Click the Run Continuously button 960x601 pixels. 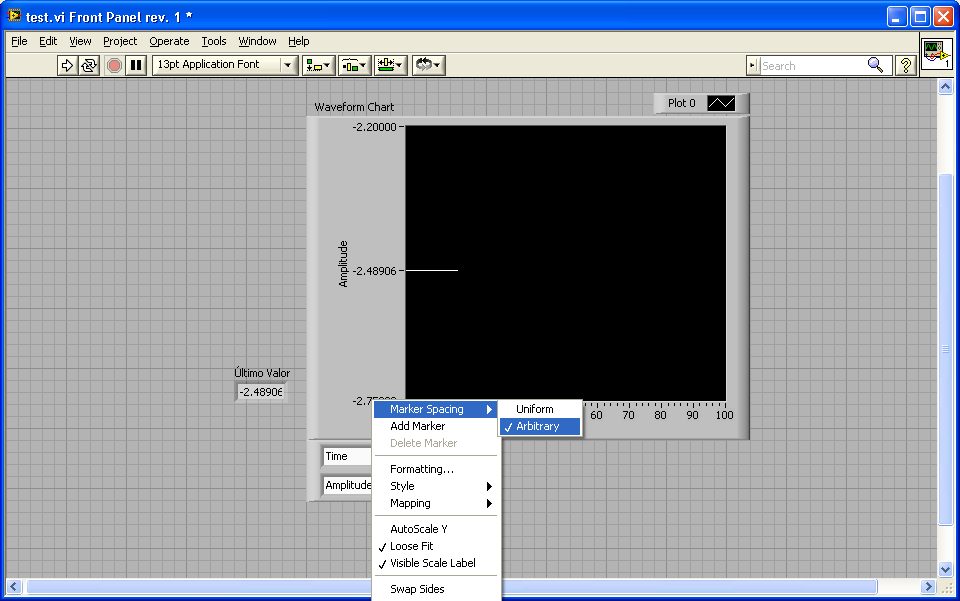pos(89,65)
